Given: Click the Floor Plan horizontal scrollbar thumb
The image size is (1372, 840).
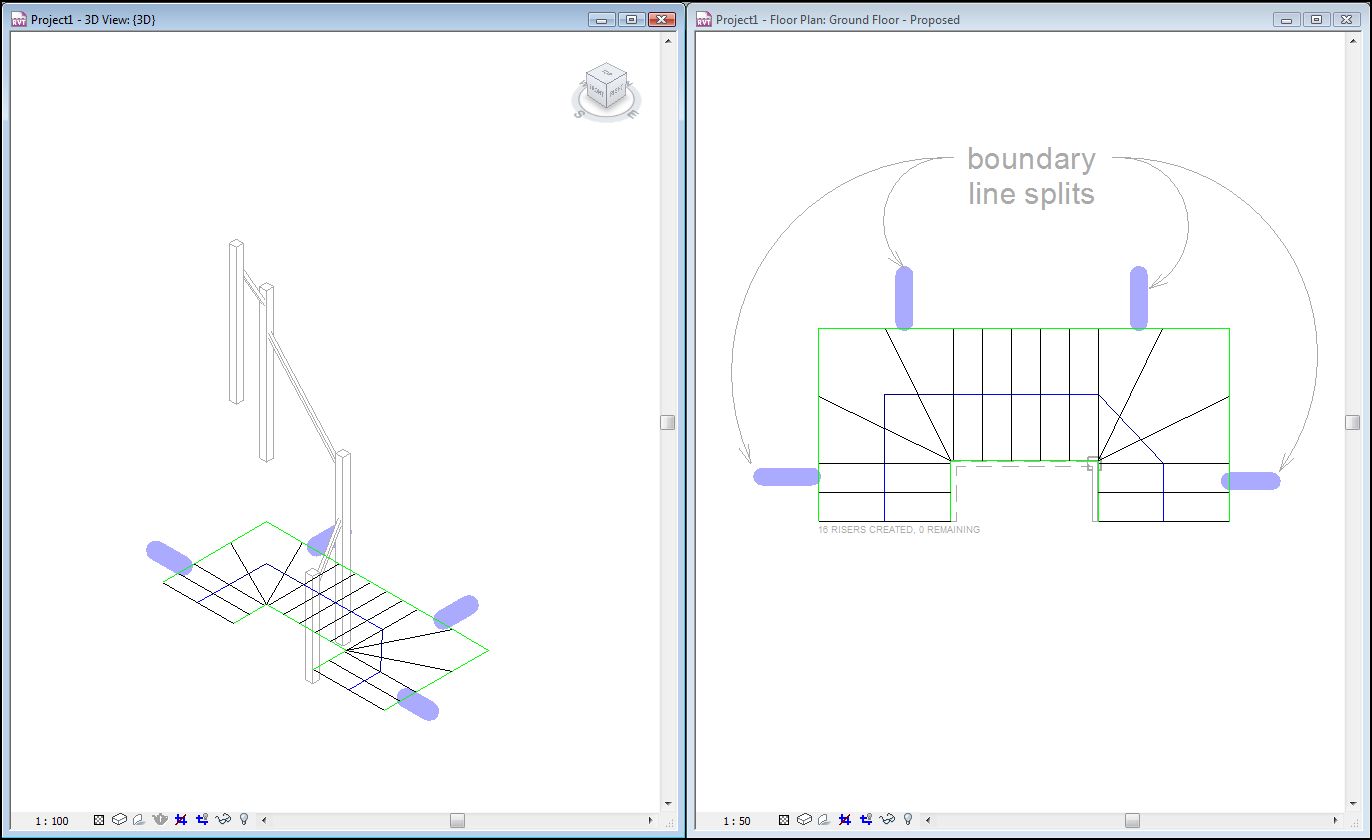Looking at the screenshot, I should tap(1132, 821).
